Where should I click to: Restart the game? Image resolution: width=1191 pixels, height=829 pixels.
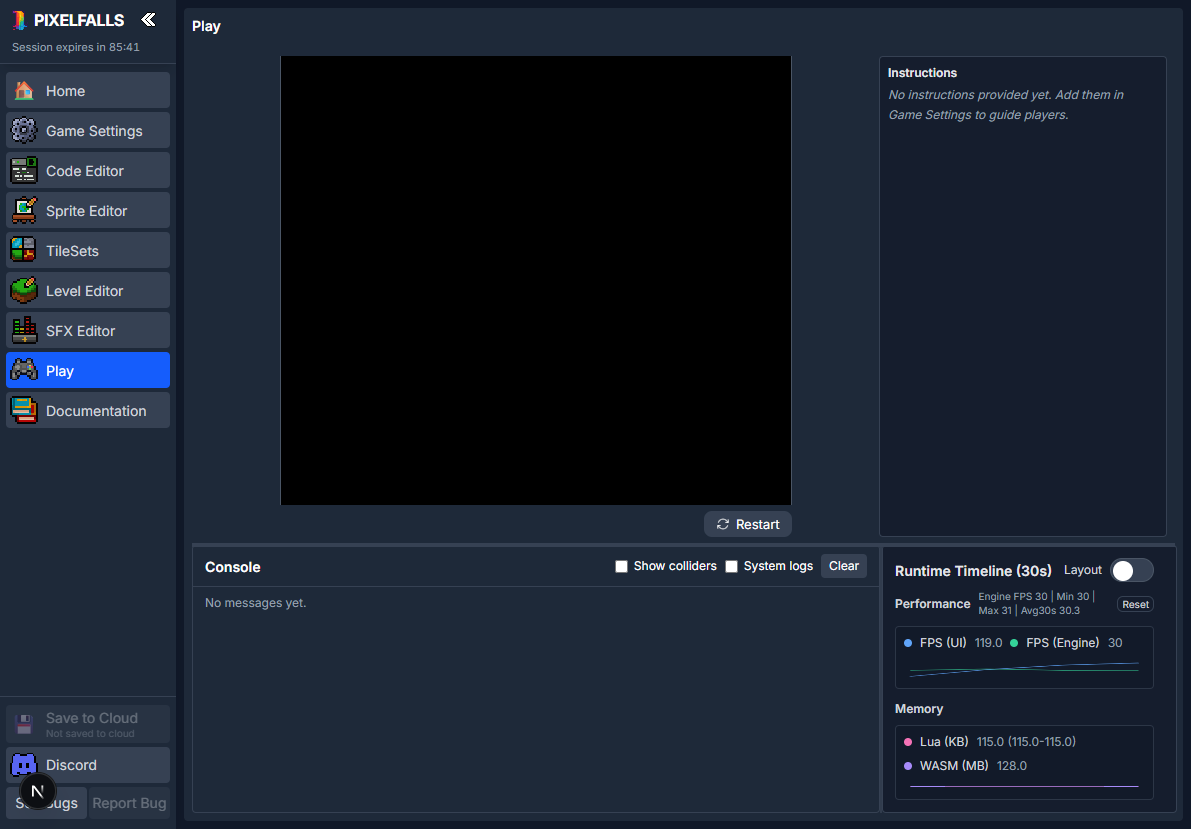tap(747, 524)
